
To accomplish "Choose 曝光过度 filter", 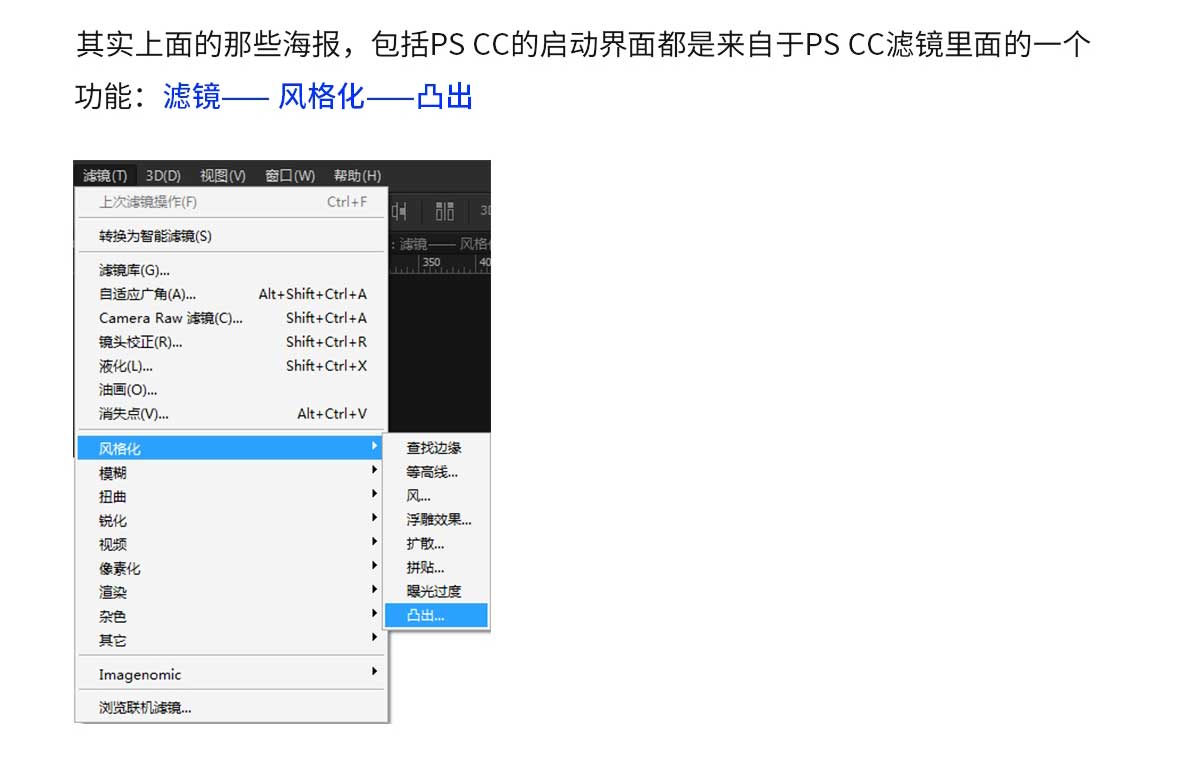I will click(438, 592).
